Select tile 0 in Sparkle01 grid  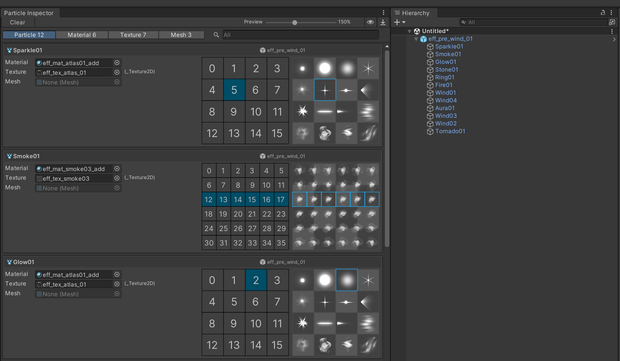[x=212, y=68]
